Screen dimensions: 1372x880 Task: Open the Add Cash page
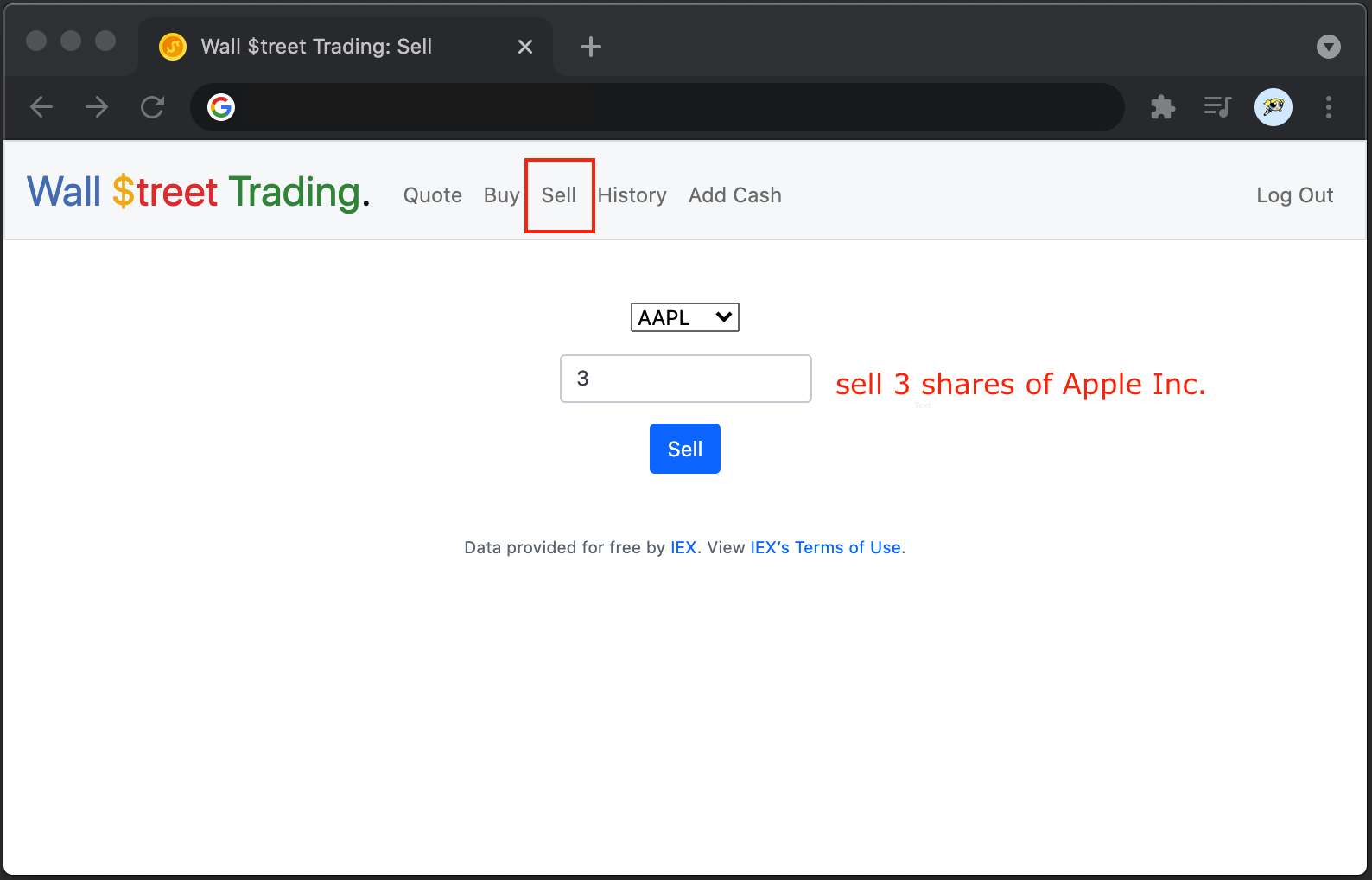coord(735,195)
